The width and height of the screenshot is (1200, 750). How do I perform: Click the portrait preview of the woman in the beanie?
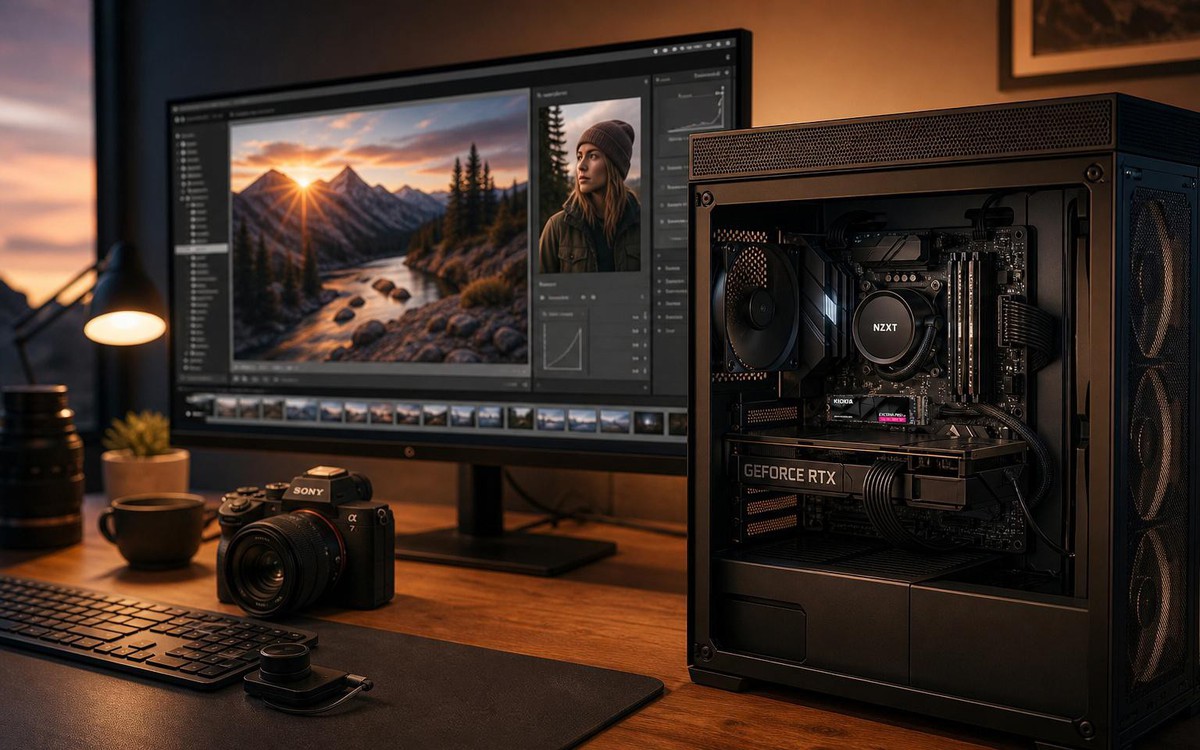pyautogui.click(x=590, y=185)
